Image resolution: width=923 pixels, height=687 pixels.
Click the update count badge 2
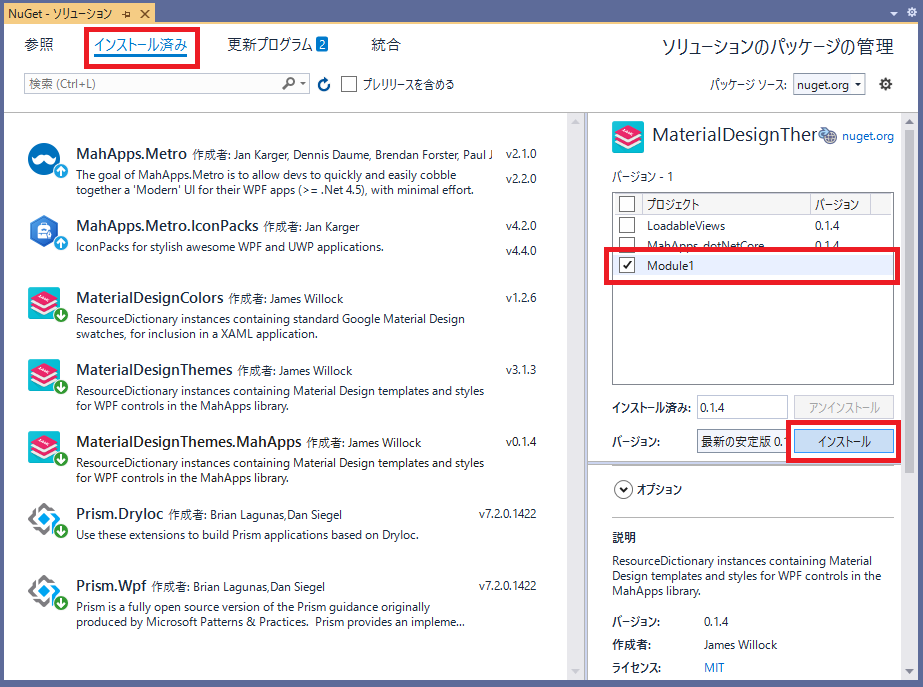(322, 44)
